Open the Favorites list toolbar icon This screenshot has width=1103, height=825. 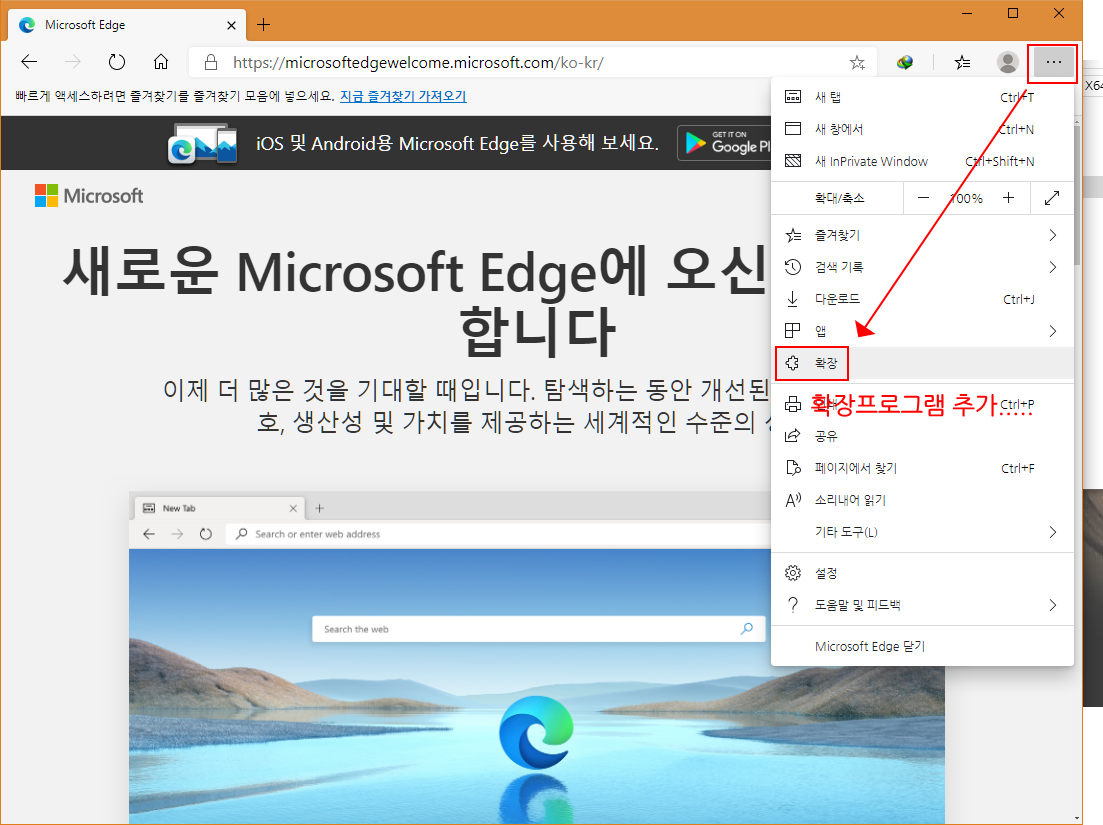[962, 63]
